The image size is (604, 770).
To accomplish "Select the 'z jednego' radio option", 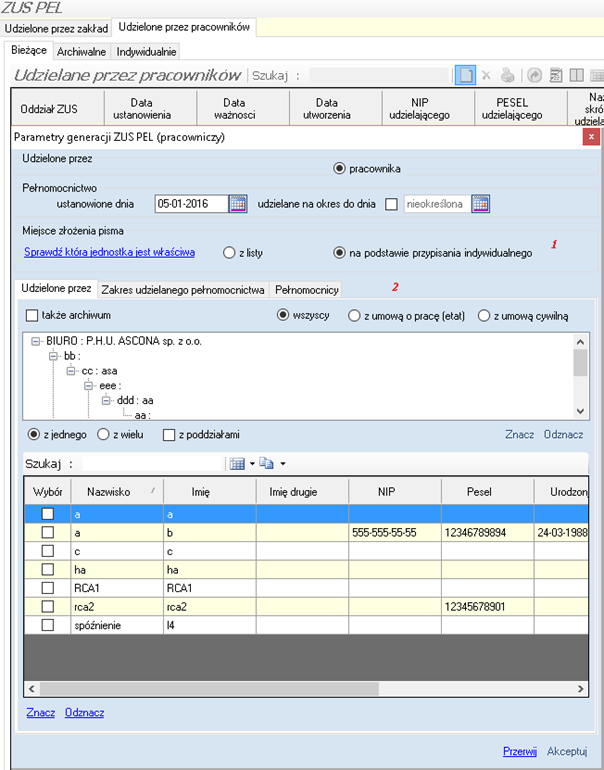I will (x=33, y=435).
